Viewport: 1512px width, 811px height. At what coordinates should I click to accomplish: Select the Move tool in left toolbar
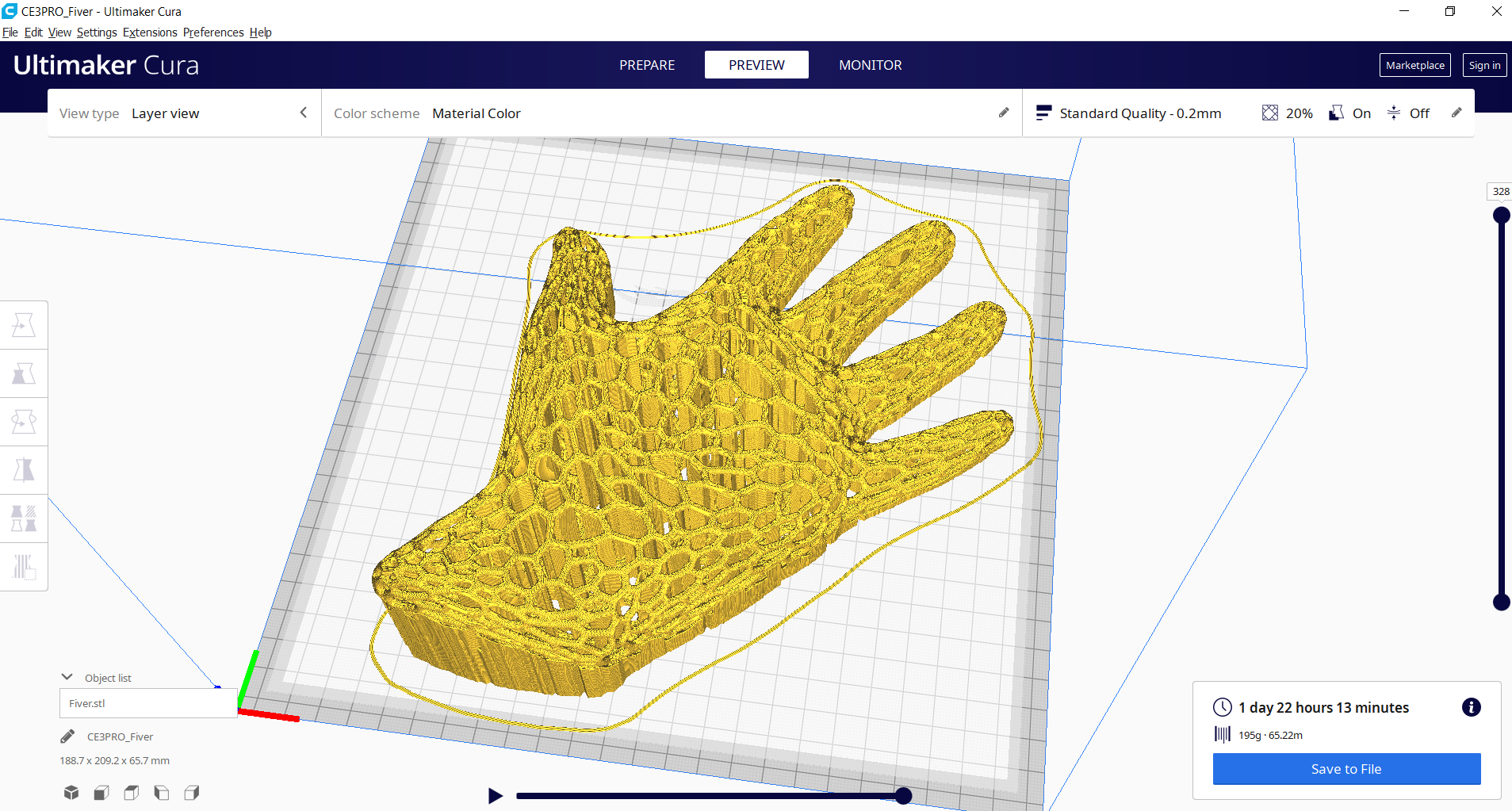point(24,325)
